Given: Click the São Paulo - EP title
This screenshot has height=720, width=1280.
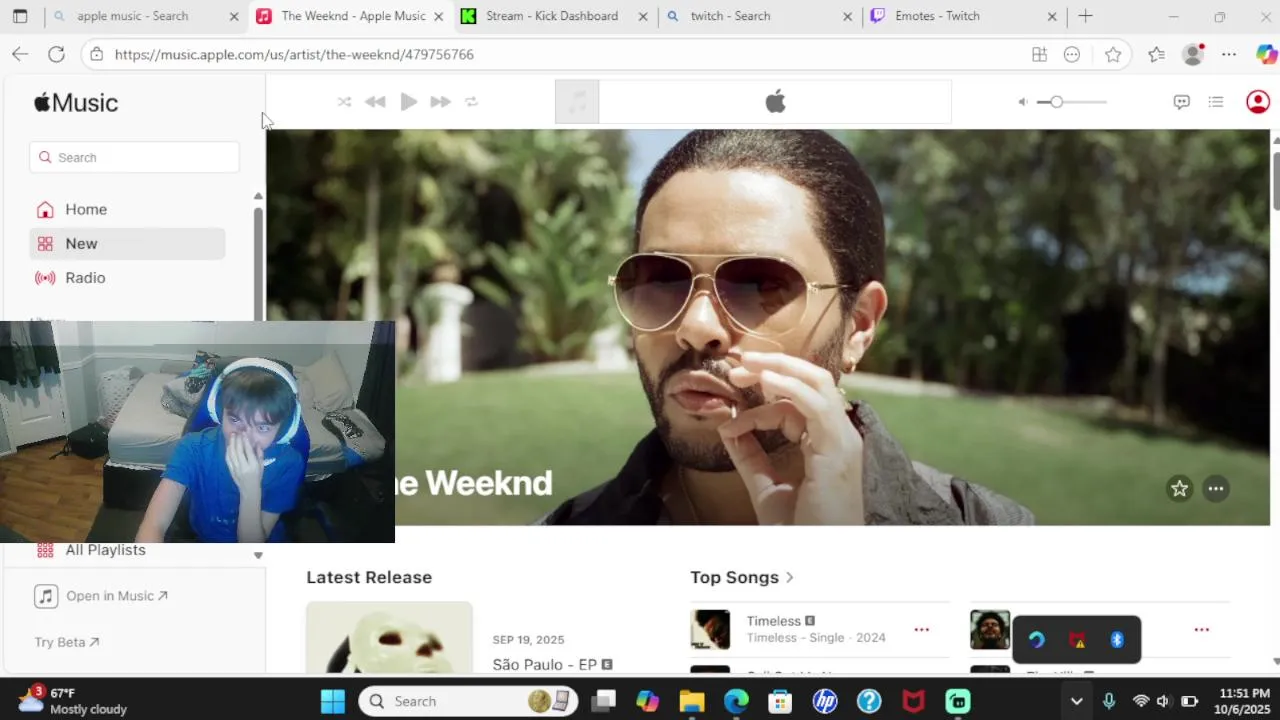Looking at the screenshot, I should tap(544, 664).
